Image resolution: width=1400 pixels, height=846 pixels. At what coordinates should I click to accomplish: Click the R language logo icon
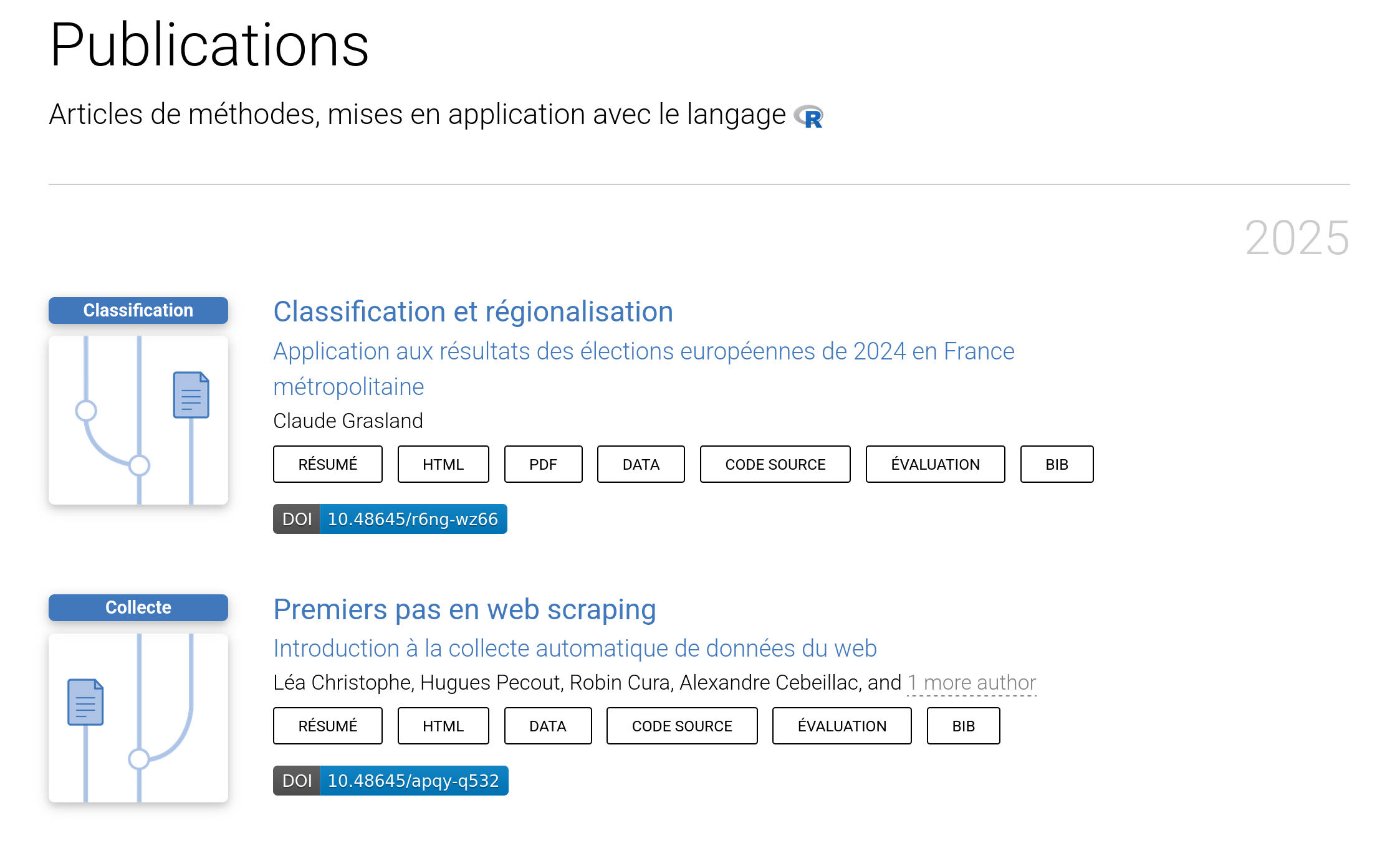(808, 116)
